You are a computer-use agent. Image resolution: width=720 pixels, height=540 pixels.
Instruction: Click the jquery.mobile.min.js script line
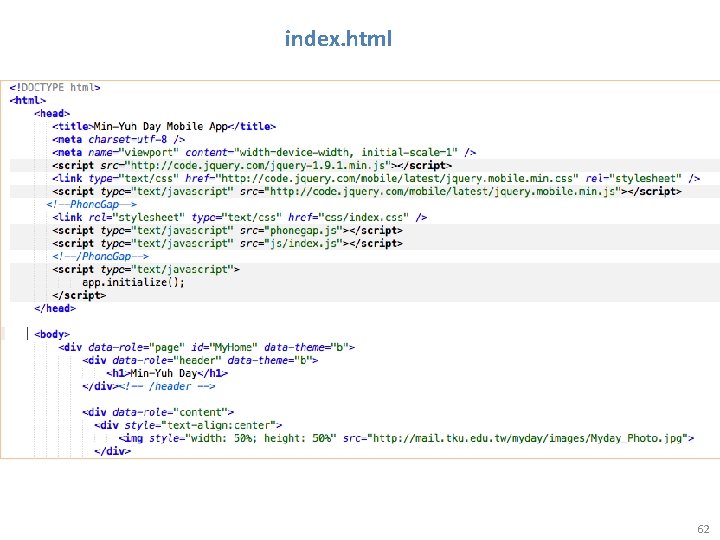tap(367, 191)
